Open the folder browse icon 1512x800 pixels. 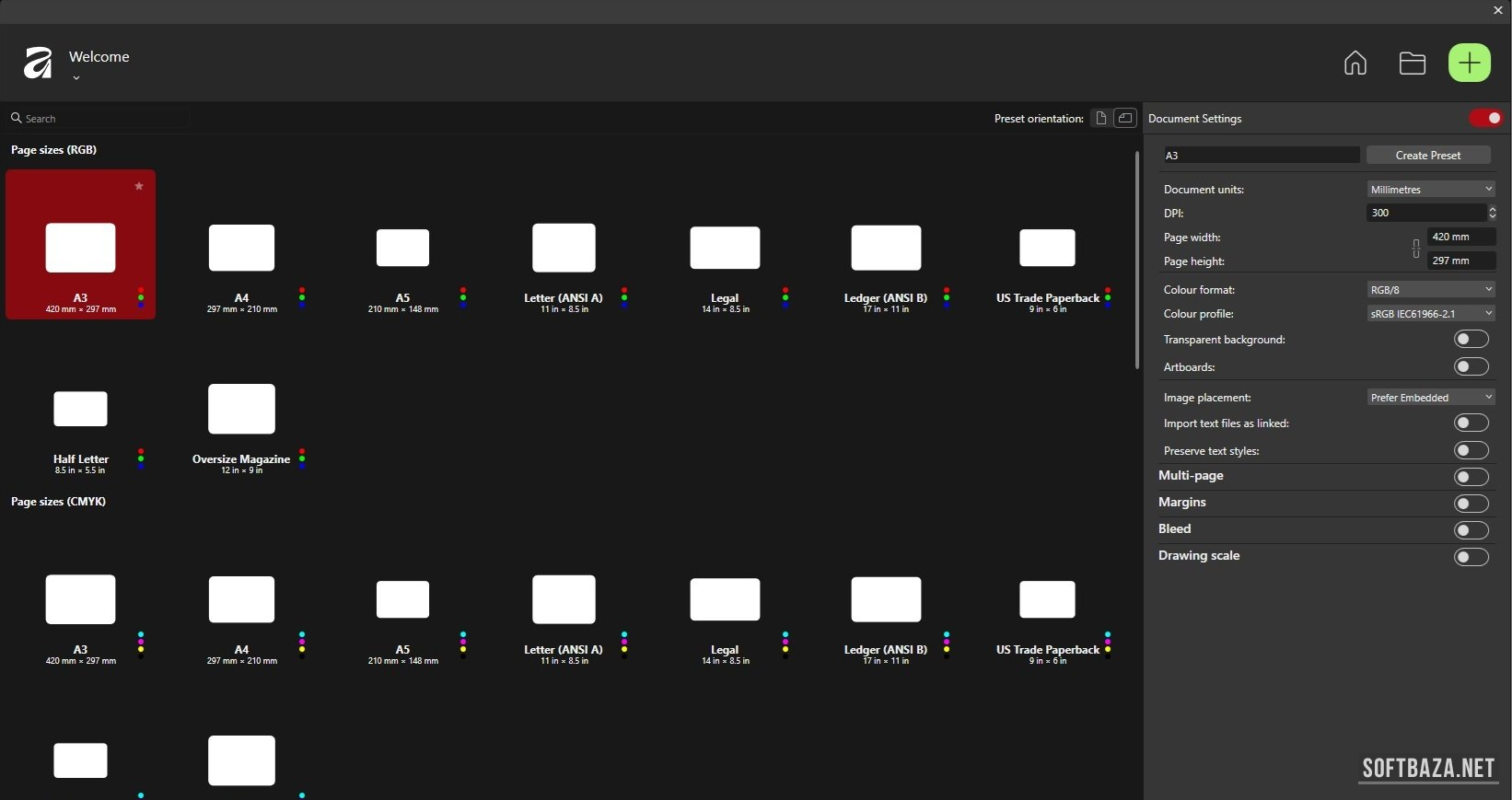click(x=1412, y=63)
